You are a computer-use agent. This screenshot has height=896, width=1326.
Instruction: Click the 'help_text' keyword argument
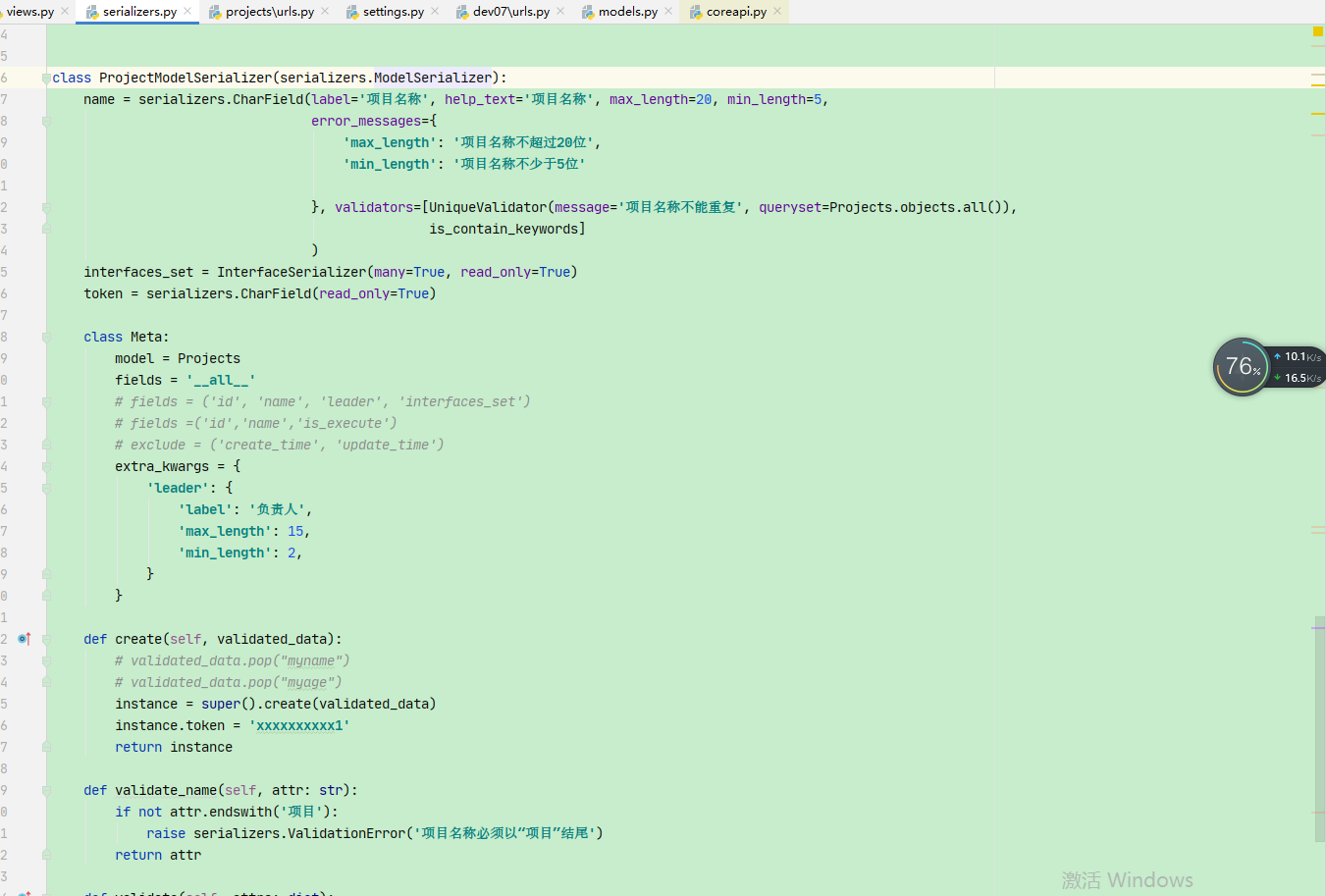(x=480, y=99)
